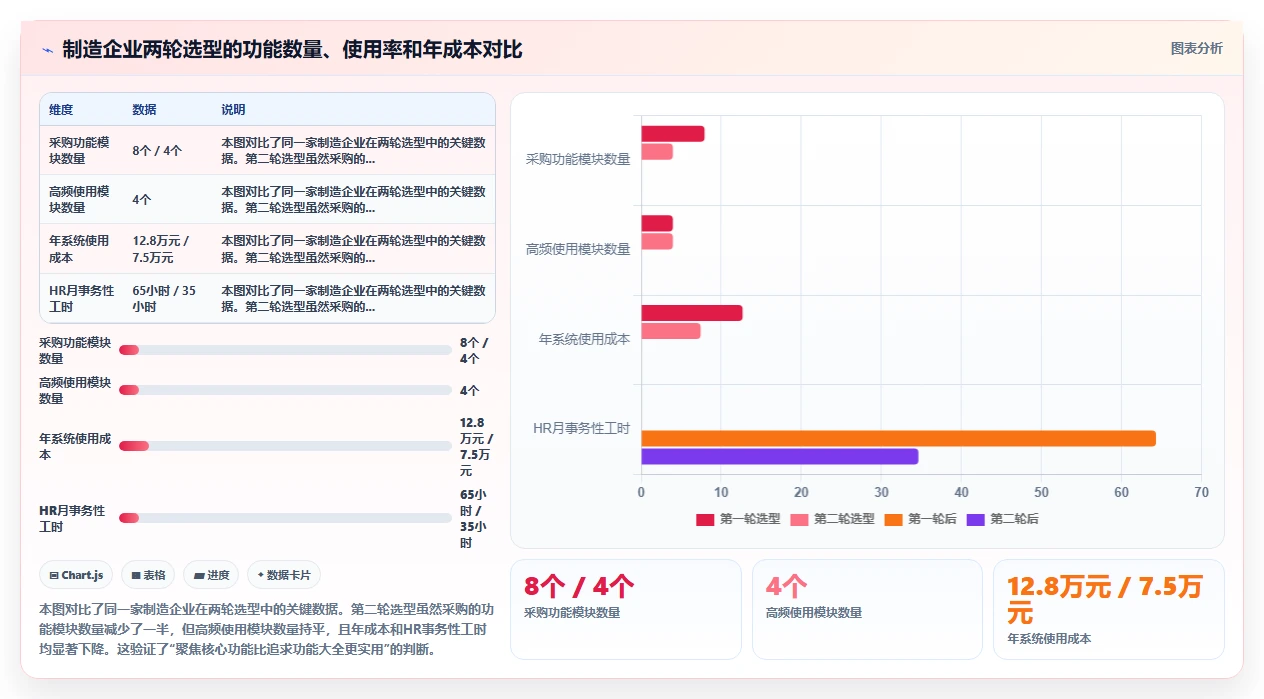Screen dimensions: 1264x699
Task: Click the purple 第二轮后 bar in the chart
Action: click(x=779, y=456)
